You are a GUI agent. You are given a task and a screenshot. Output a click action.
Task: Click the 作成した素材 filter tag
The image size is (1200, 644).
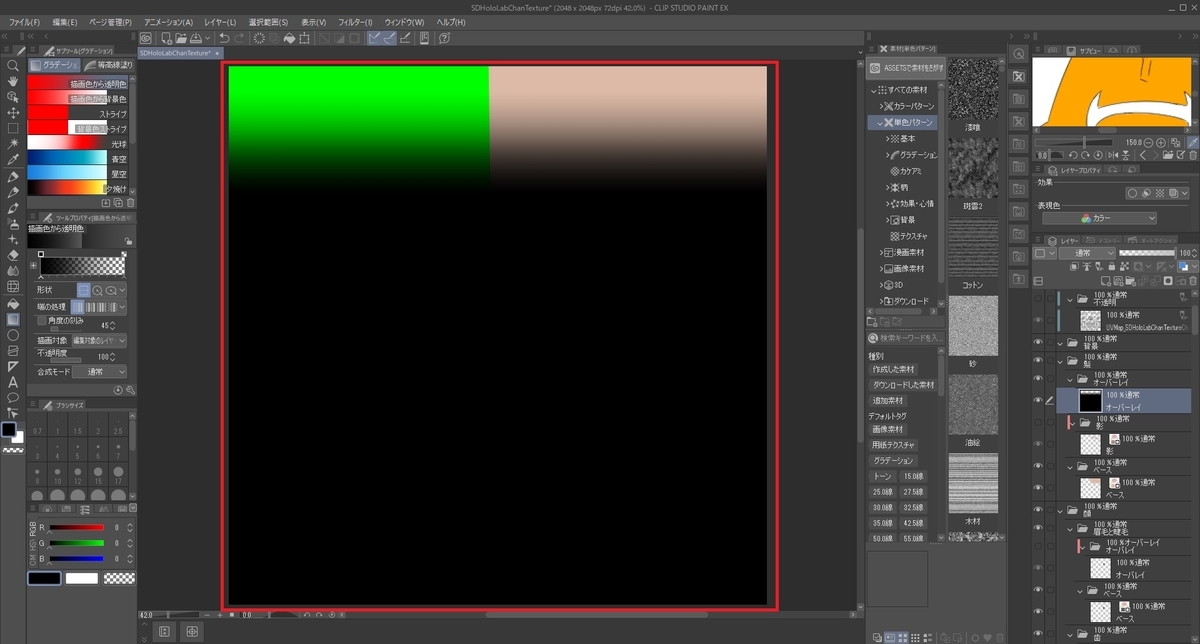(895, 370)
